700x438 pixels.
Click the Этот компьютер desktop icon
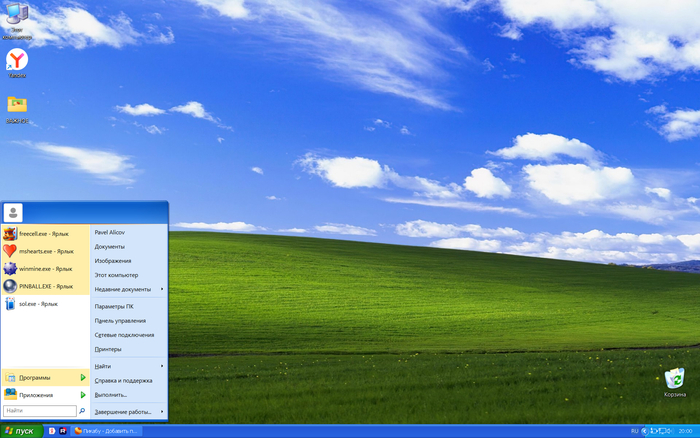click(17, 15)
